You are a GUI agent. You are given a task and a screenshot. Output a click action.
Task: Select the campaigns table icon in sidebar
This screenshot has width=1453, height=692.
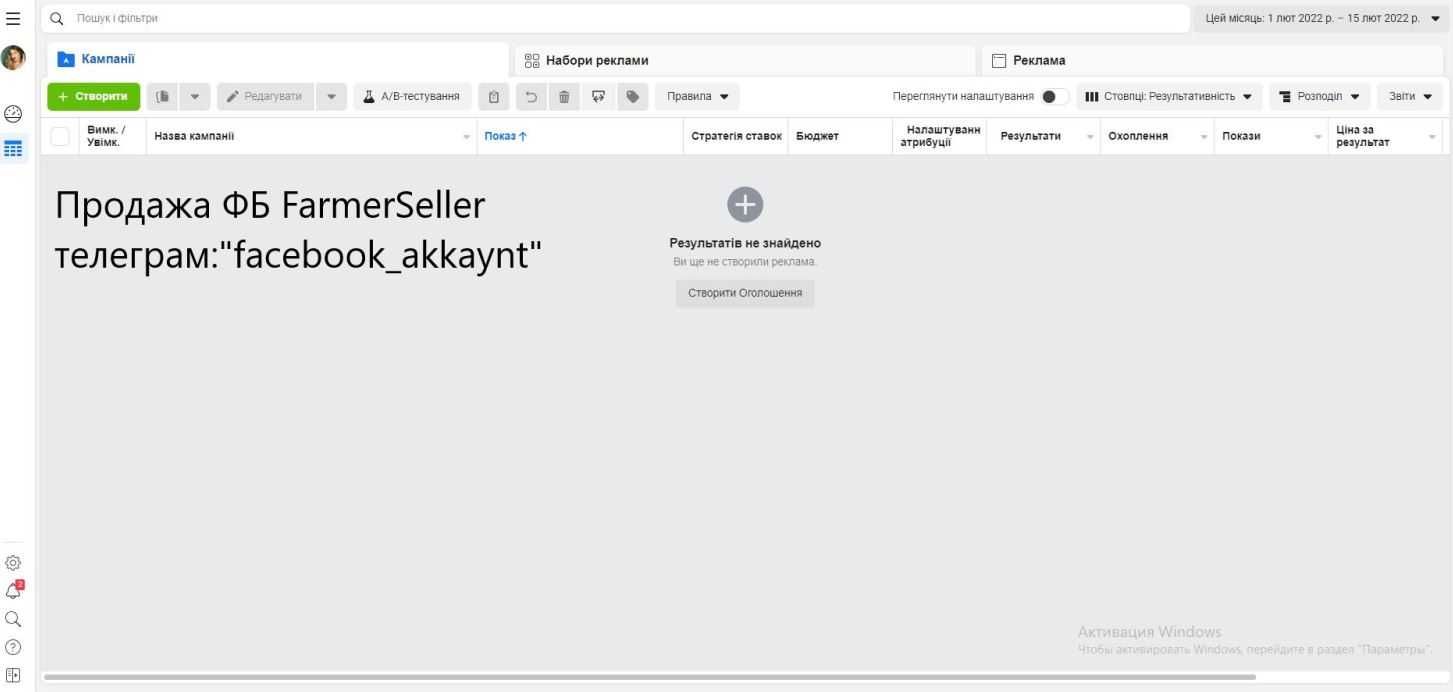[14, 148]
